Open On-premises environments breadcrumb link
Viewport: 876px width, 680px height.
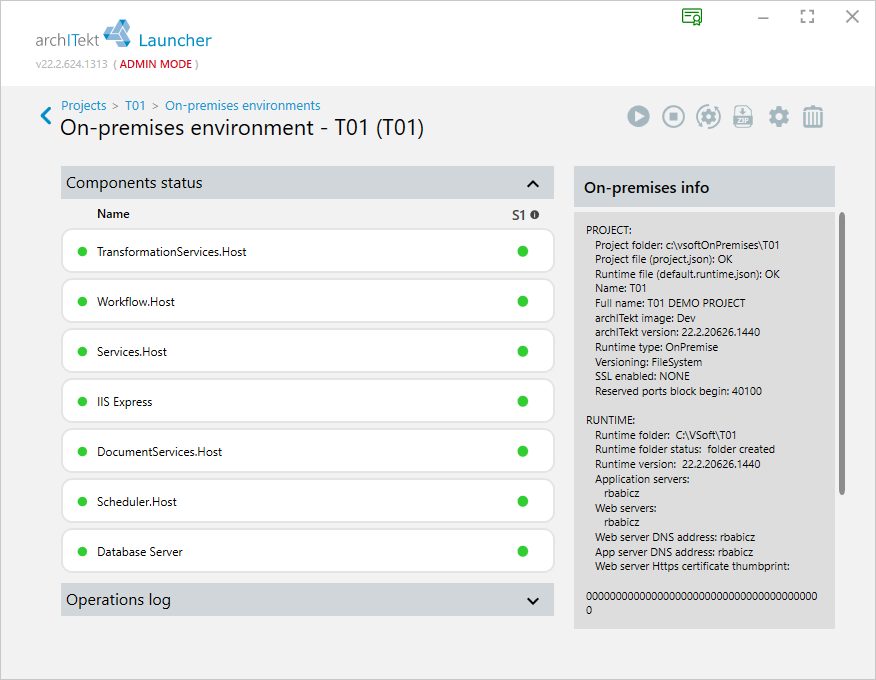(x=242, y=106)
